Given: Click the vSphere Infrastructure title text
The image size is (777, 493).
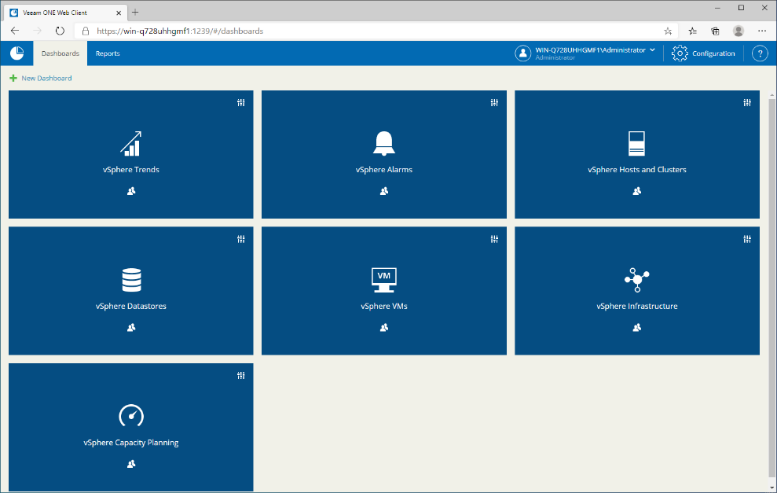Looking at the screenshot, I should coord(637,306).
